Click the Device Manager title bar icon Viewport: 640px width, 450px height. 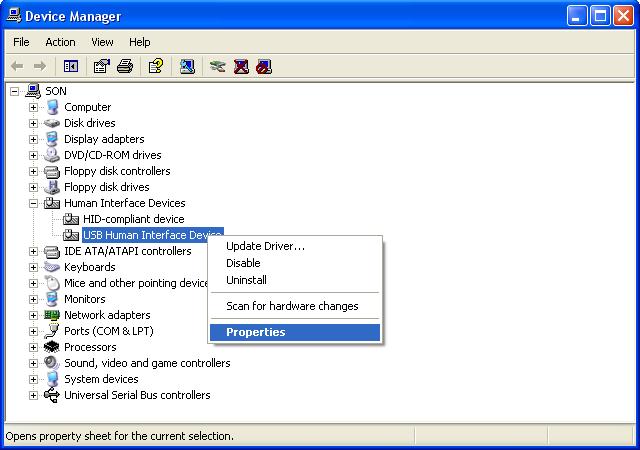tap(14, 15)
